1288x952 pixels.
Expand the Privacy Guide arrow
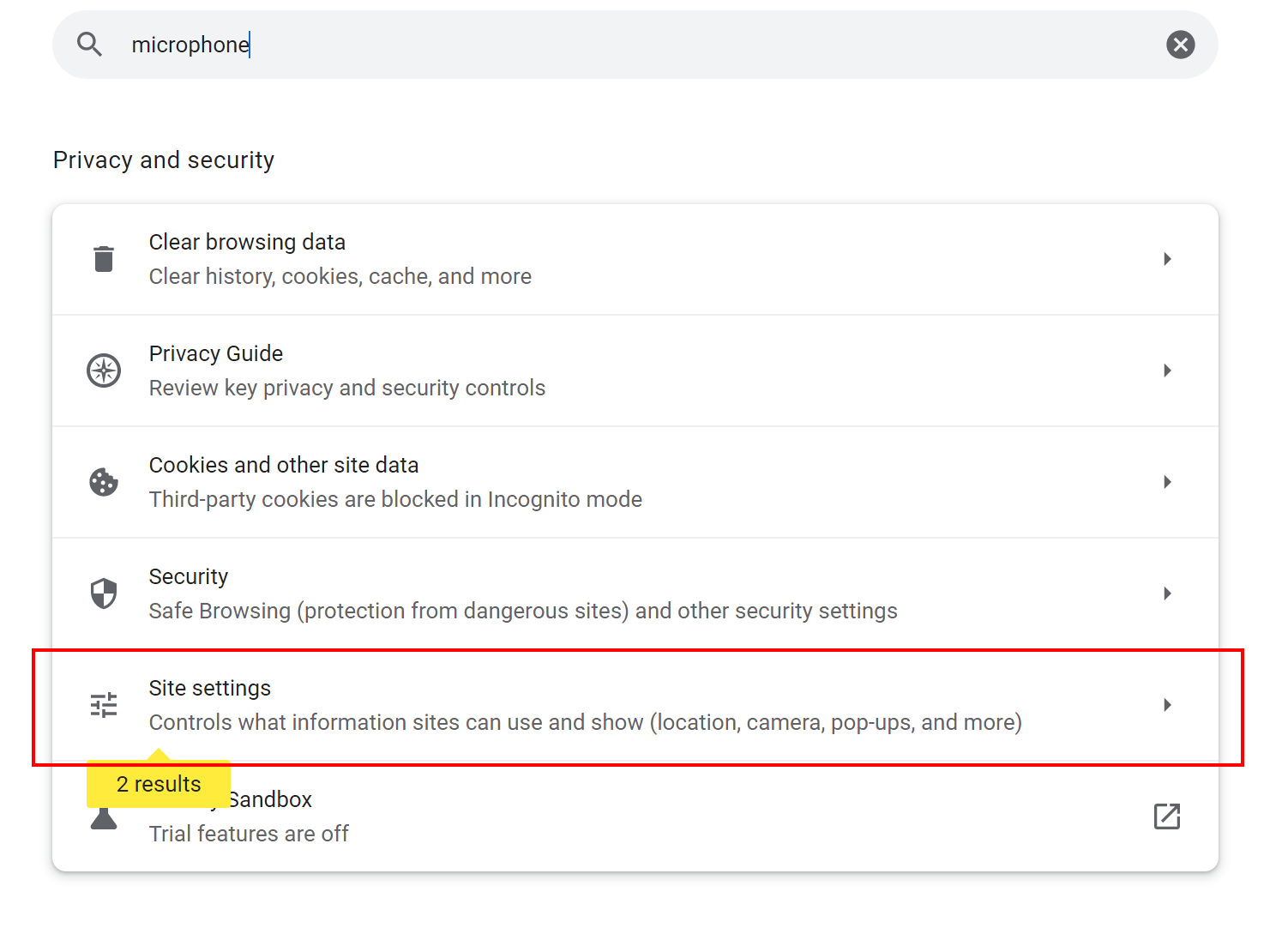[1167, 371]
